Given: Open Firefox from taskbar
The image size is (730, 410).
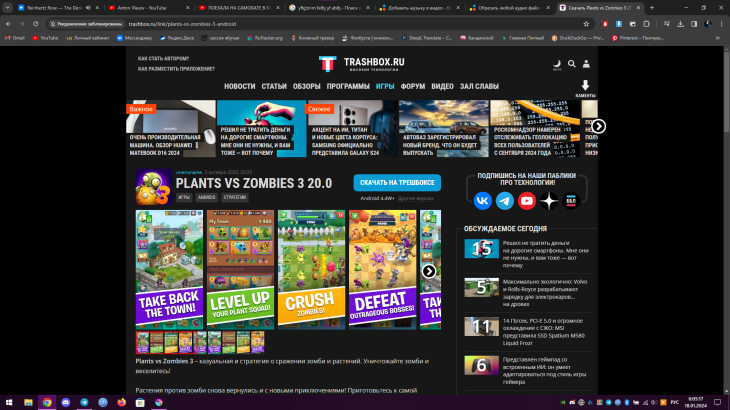Looking at the screenshot, I should [x=122, y=403].
